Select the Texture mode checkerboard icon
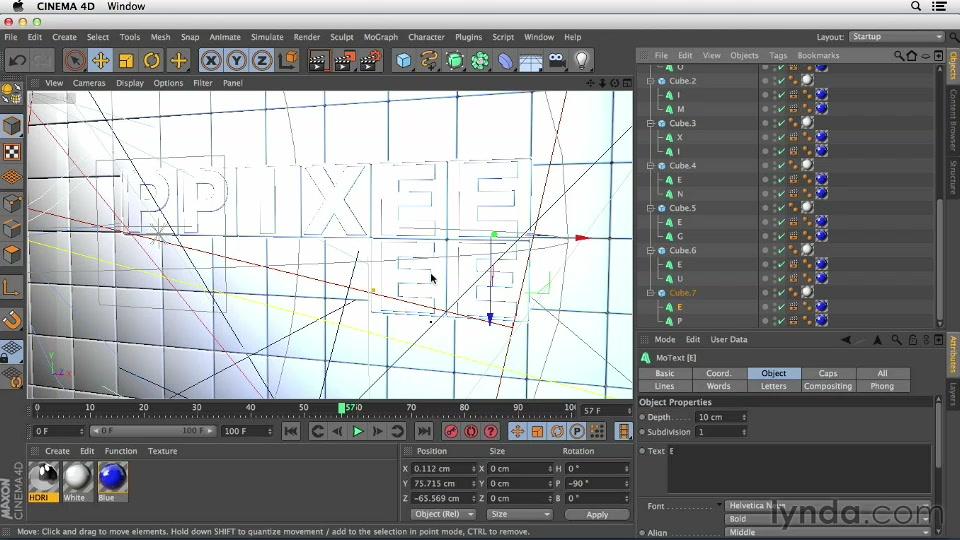Viewport: 960px width, 540px height. click(12, 152)
